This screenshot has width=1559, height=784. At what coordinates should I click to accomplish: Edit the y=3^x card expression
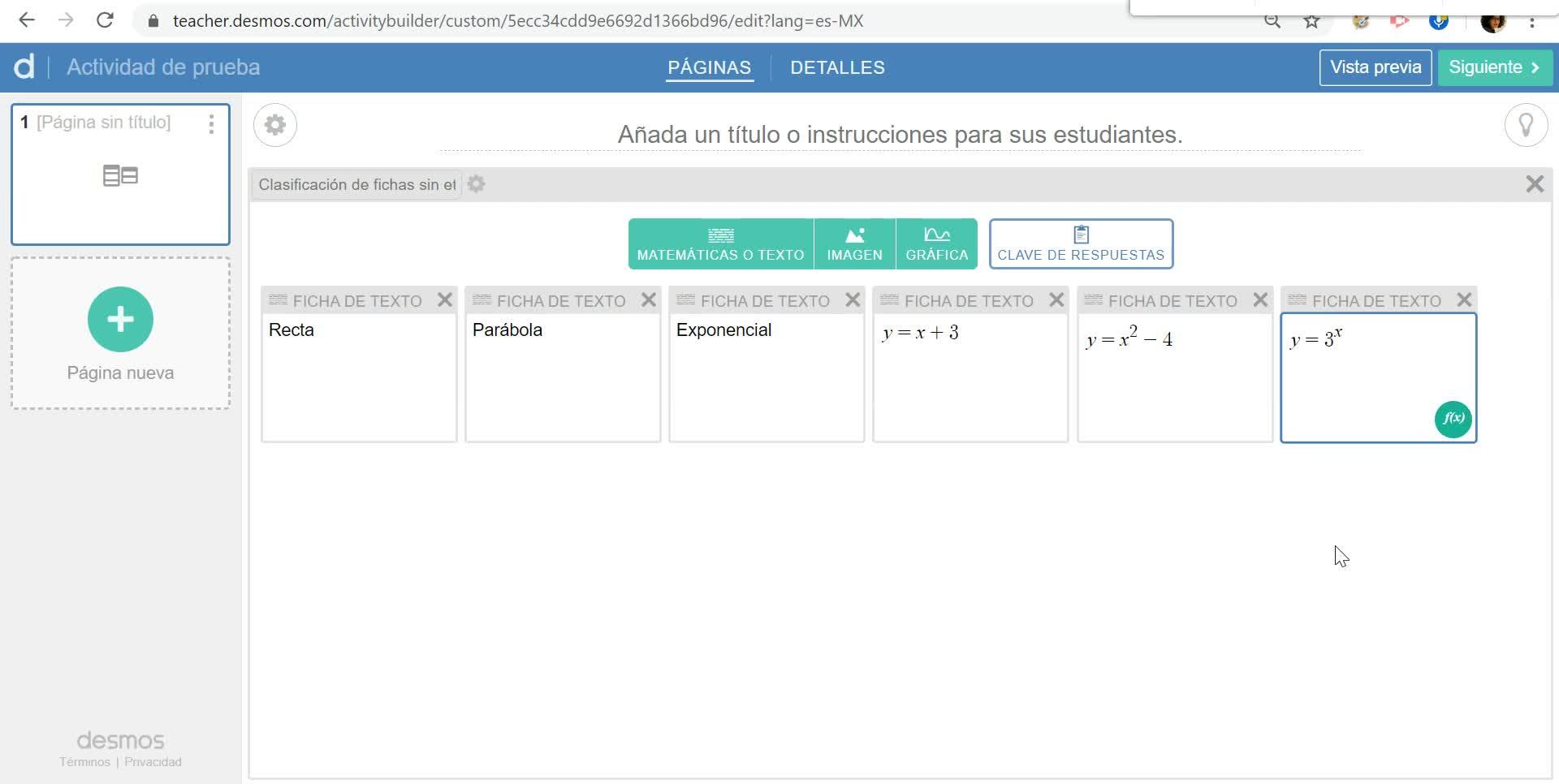1378,377
